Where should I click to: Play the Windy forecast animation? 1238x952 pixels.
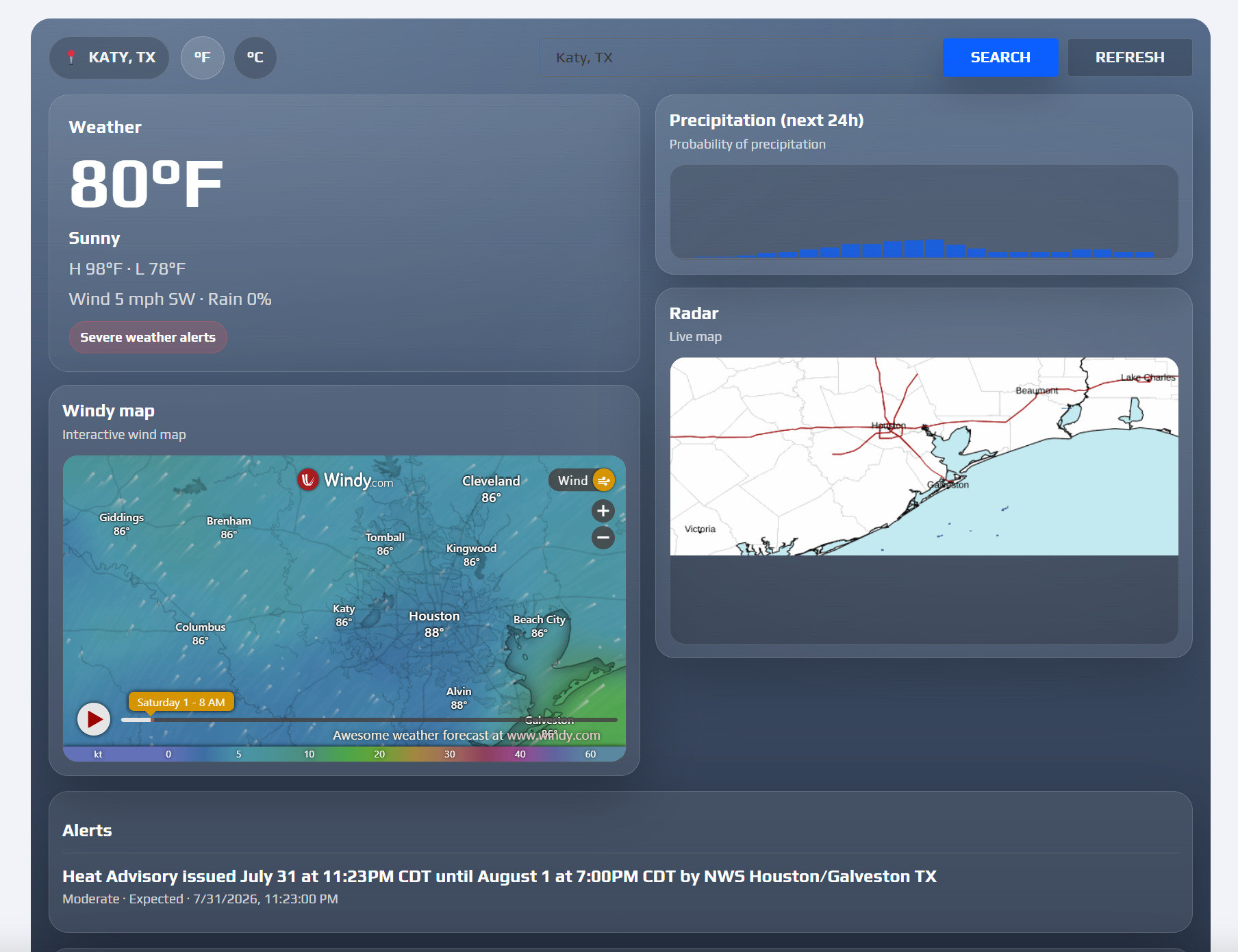94,719
